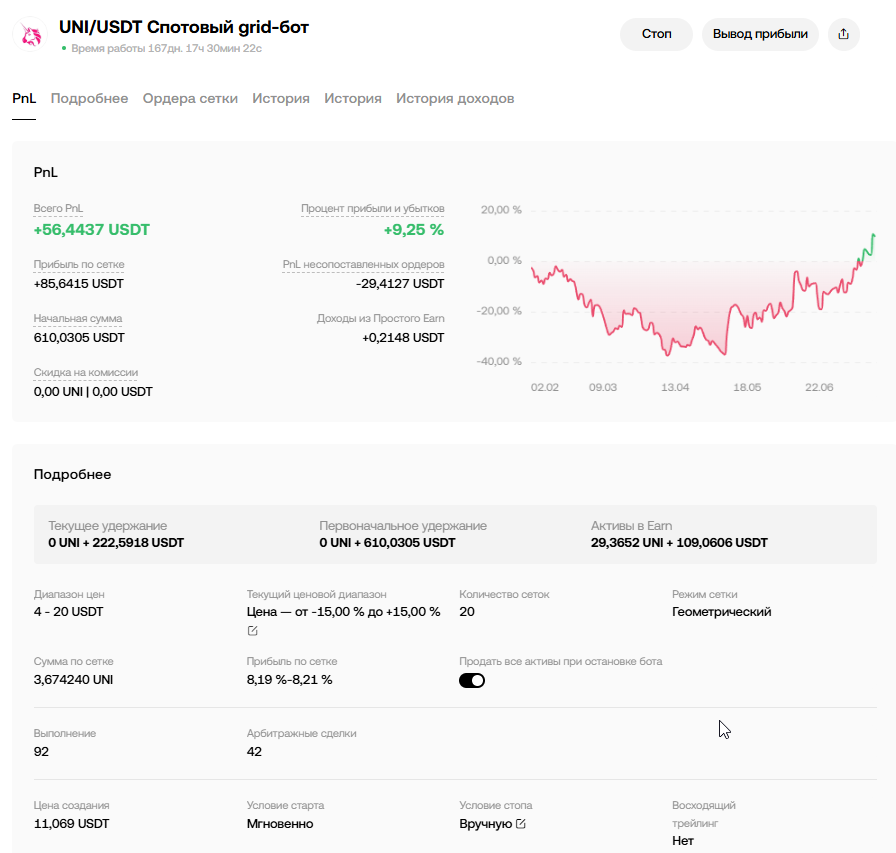Select the first История tab

click(x=281, y=98)
